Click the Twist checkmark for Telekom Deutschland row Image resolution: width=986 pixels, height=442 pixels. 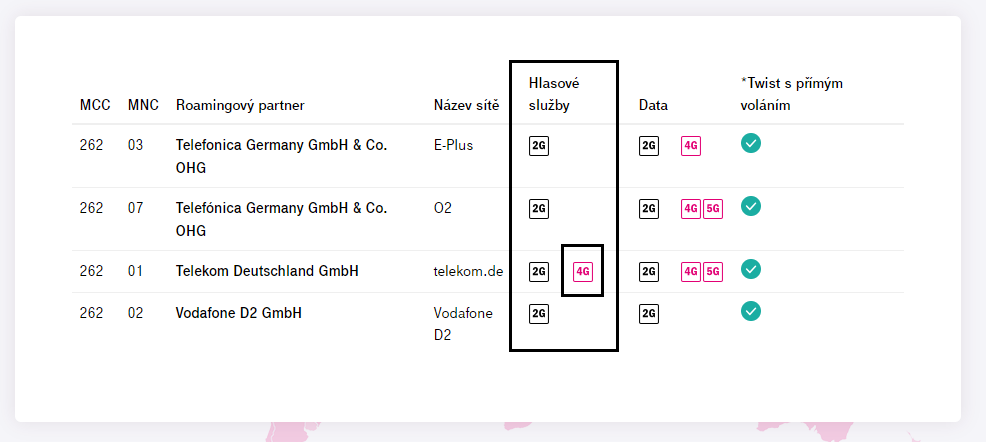click(x=751, y=269)
